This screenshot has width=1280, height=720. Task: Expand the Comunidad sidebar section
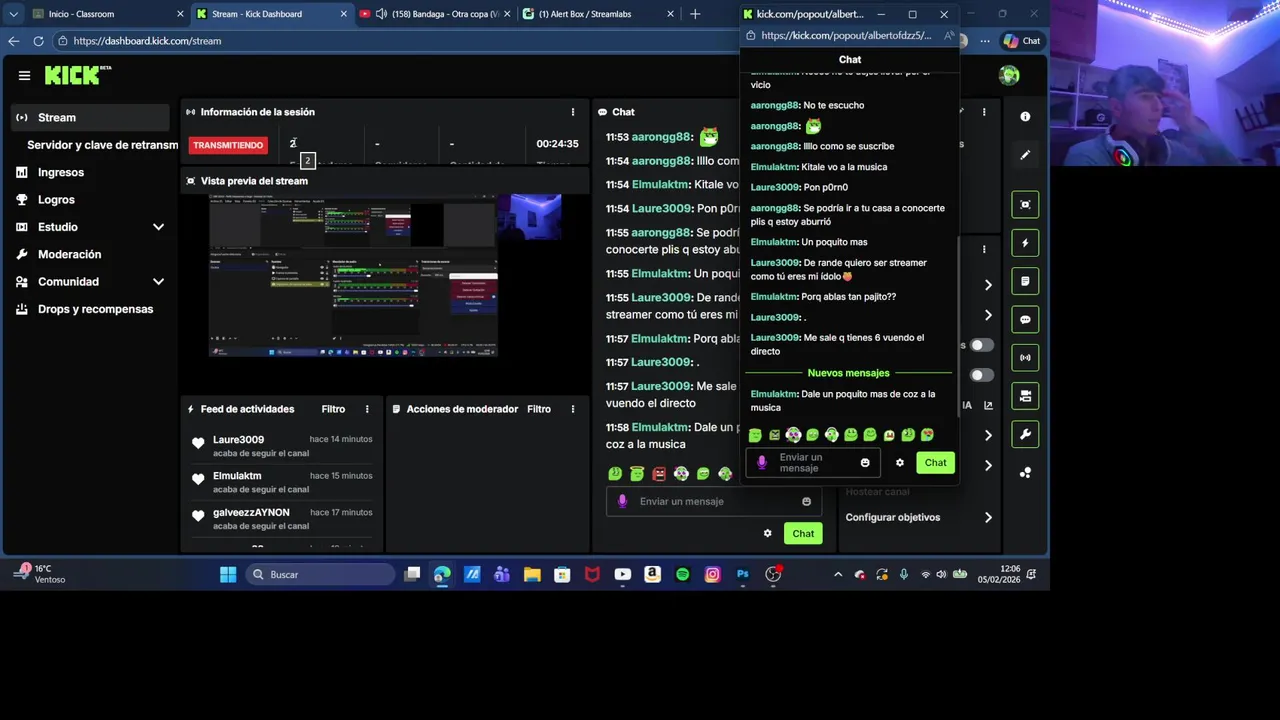158,282
